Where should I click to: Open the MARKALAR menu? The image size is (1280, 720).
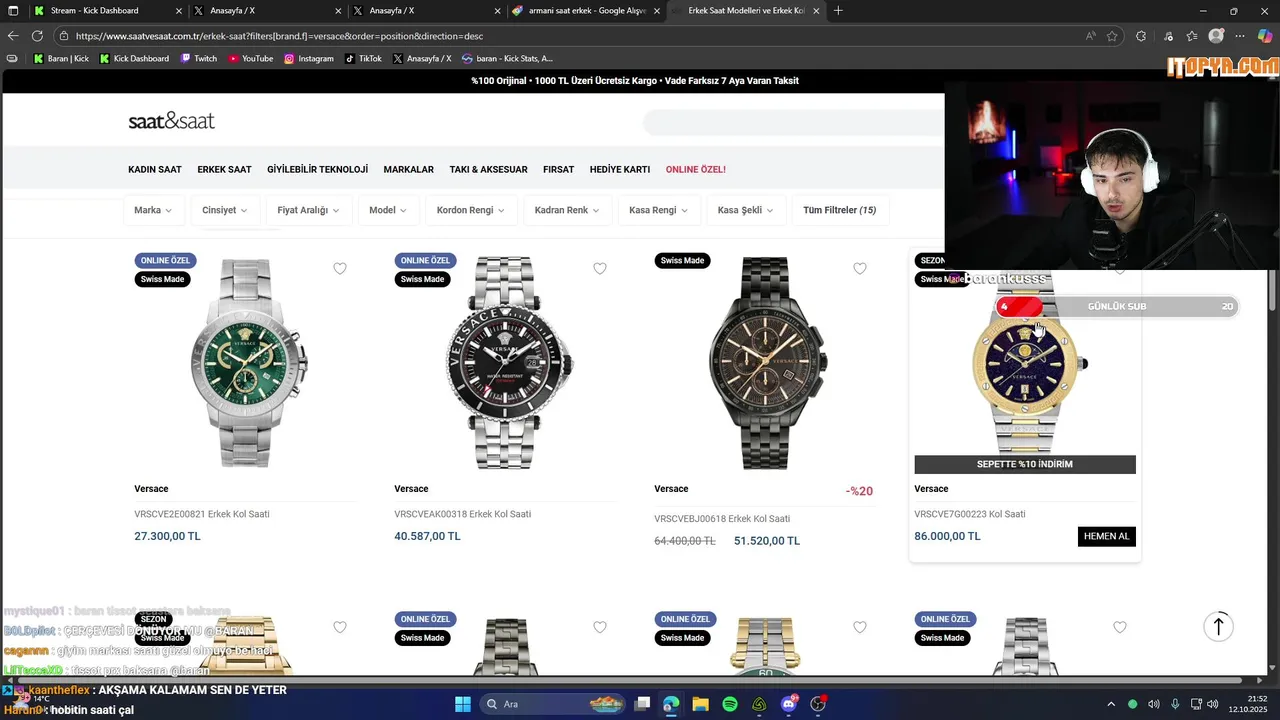pyautogui.click(x=408, y=170)
